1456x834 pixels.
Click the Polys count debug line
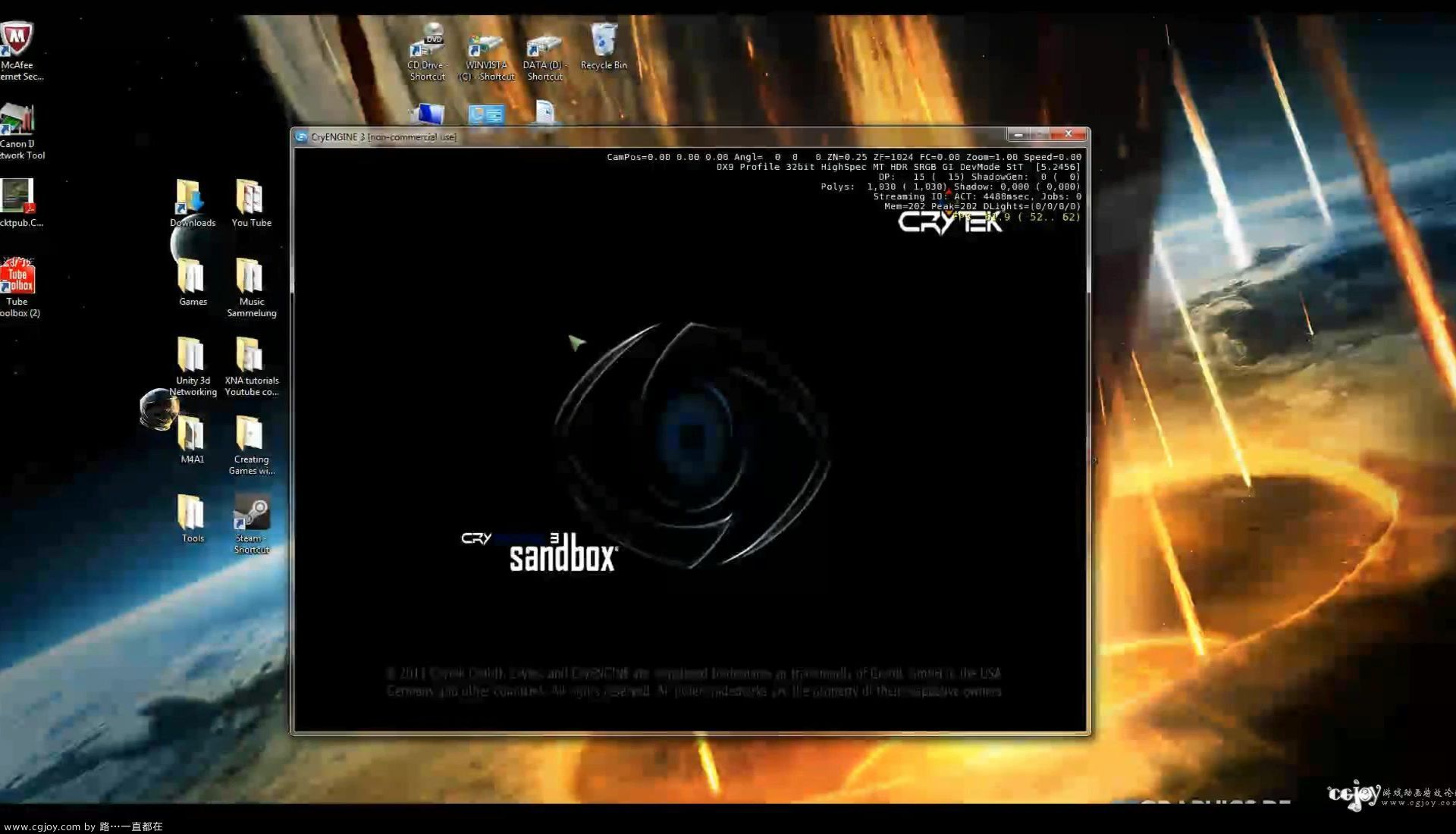(950, 187)
